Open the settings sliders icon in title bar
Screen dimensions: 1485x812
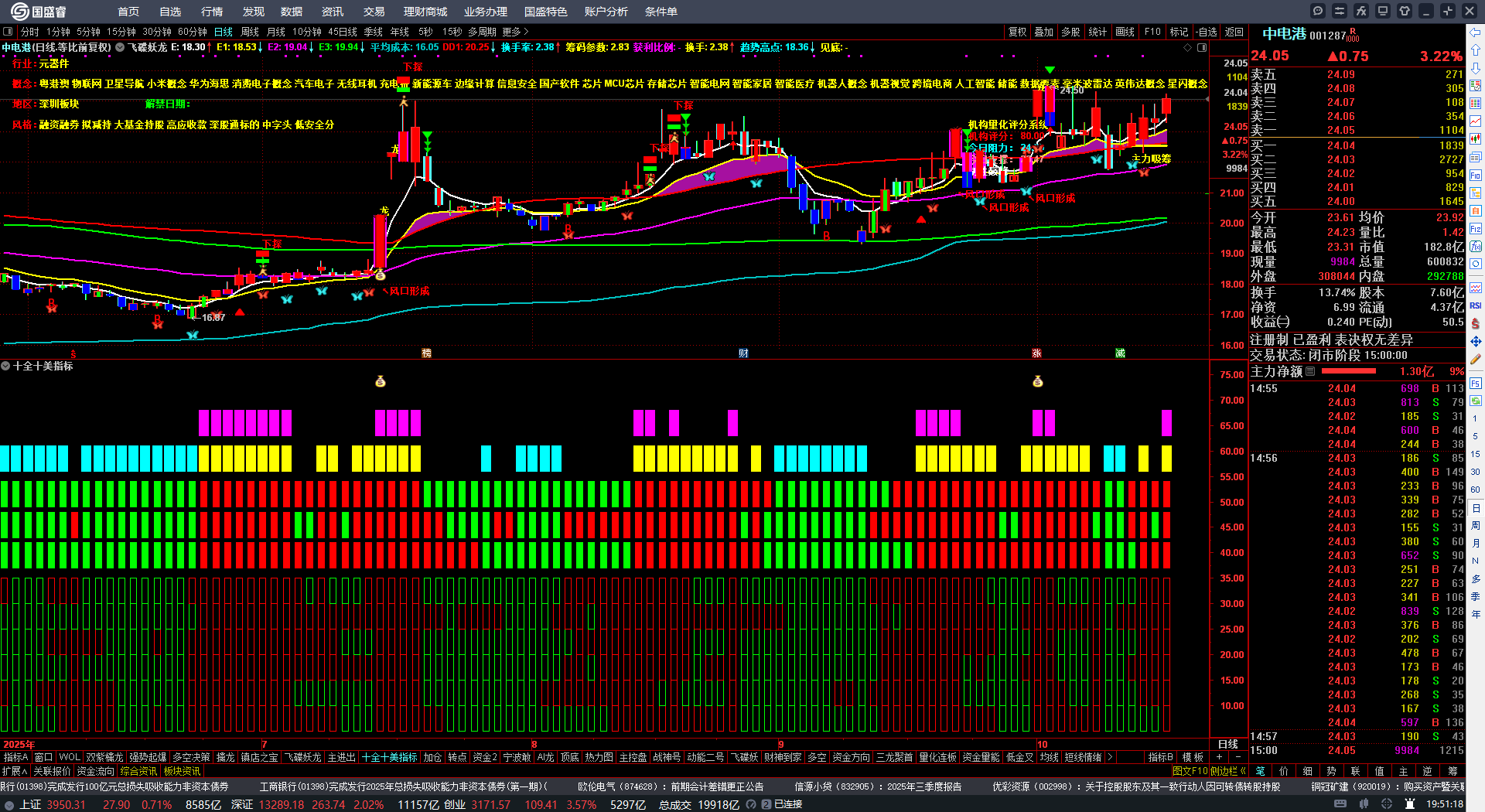pyautogui.click(x=1340, y=11)
